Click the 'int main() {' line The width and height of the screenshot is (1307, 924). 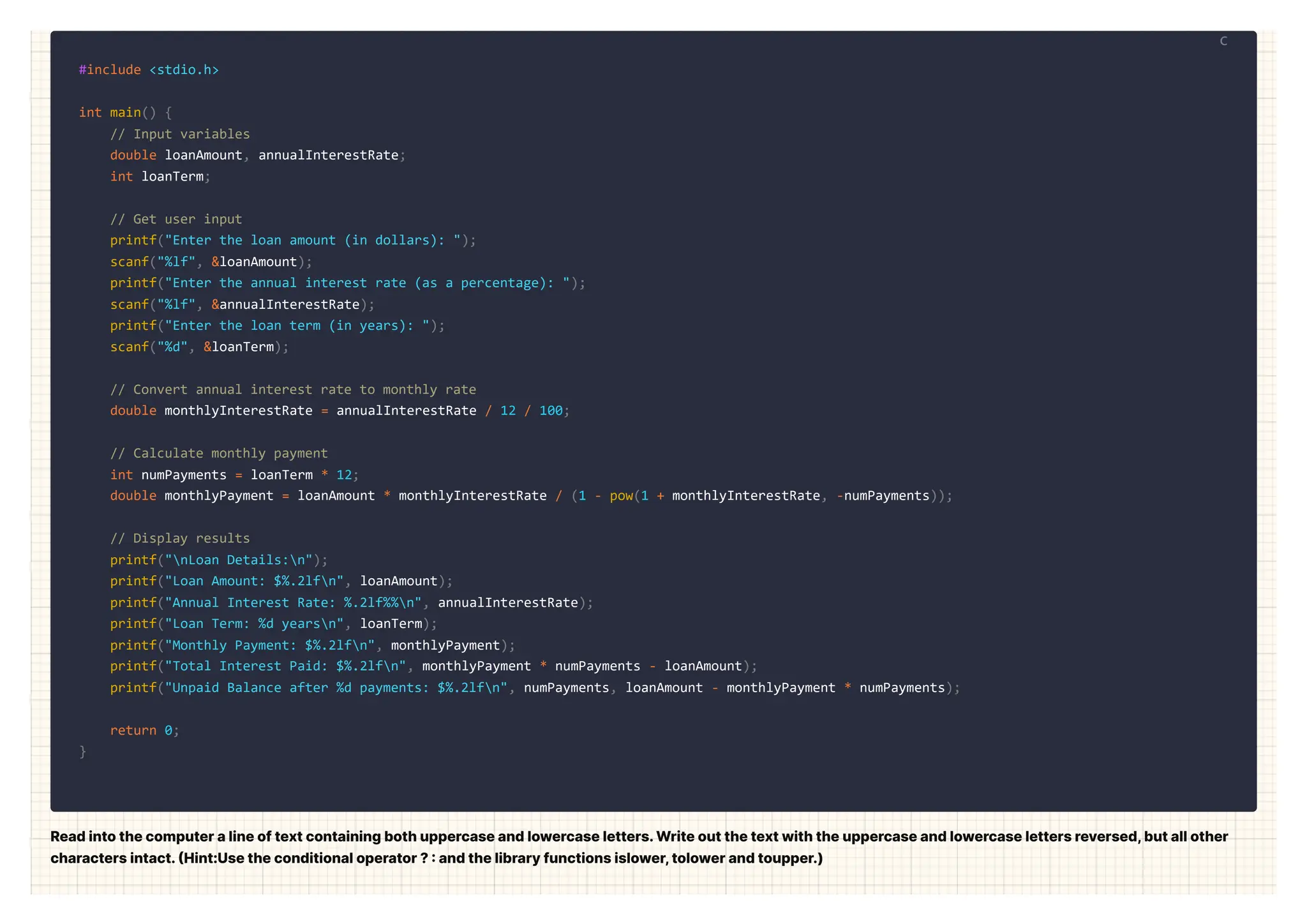125,112
